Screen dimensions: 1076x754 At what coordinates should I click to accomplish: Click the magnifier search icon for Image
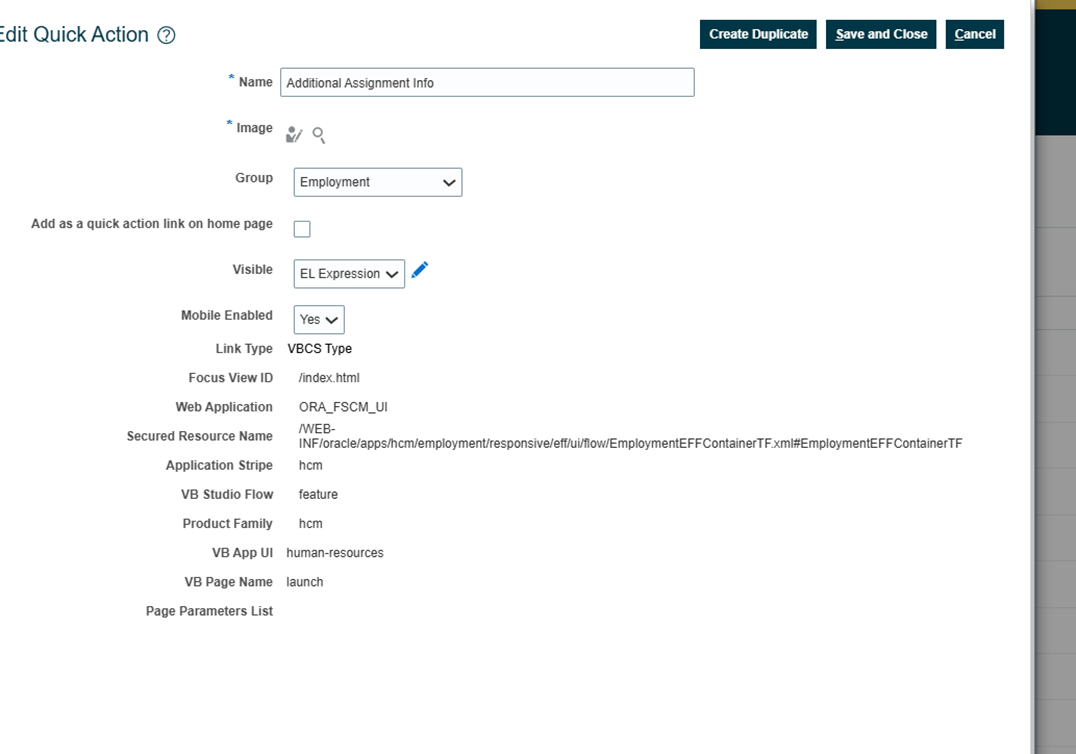point(318,134)
